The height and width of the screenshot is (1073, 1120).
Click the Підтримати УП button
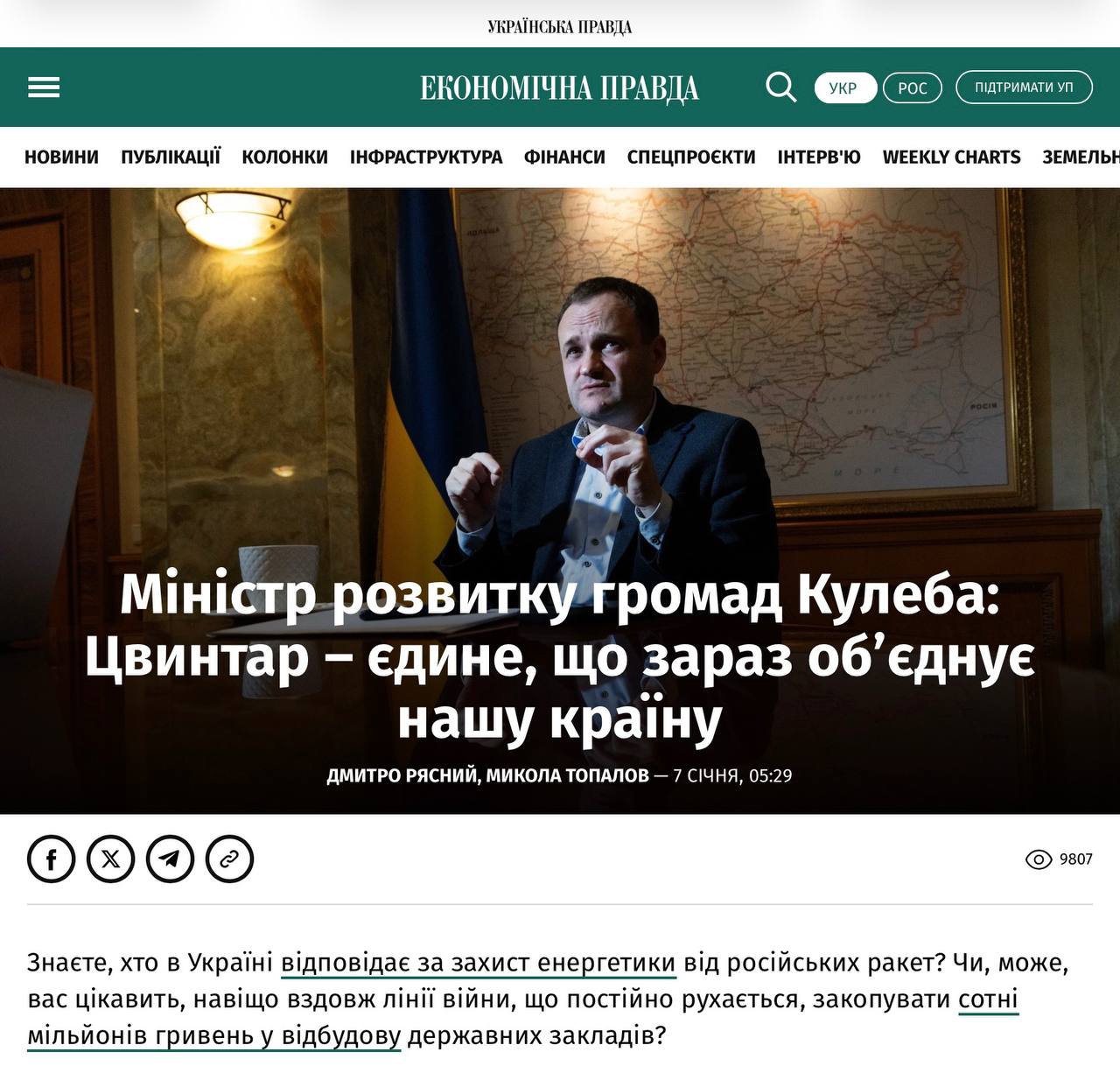tap(1024, 87)
